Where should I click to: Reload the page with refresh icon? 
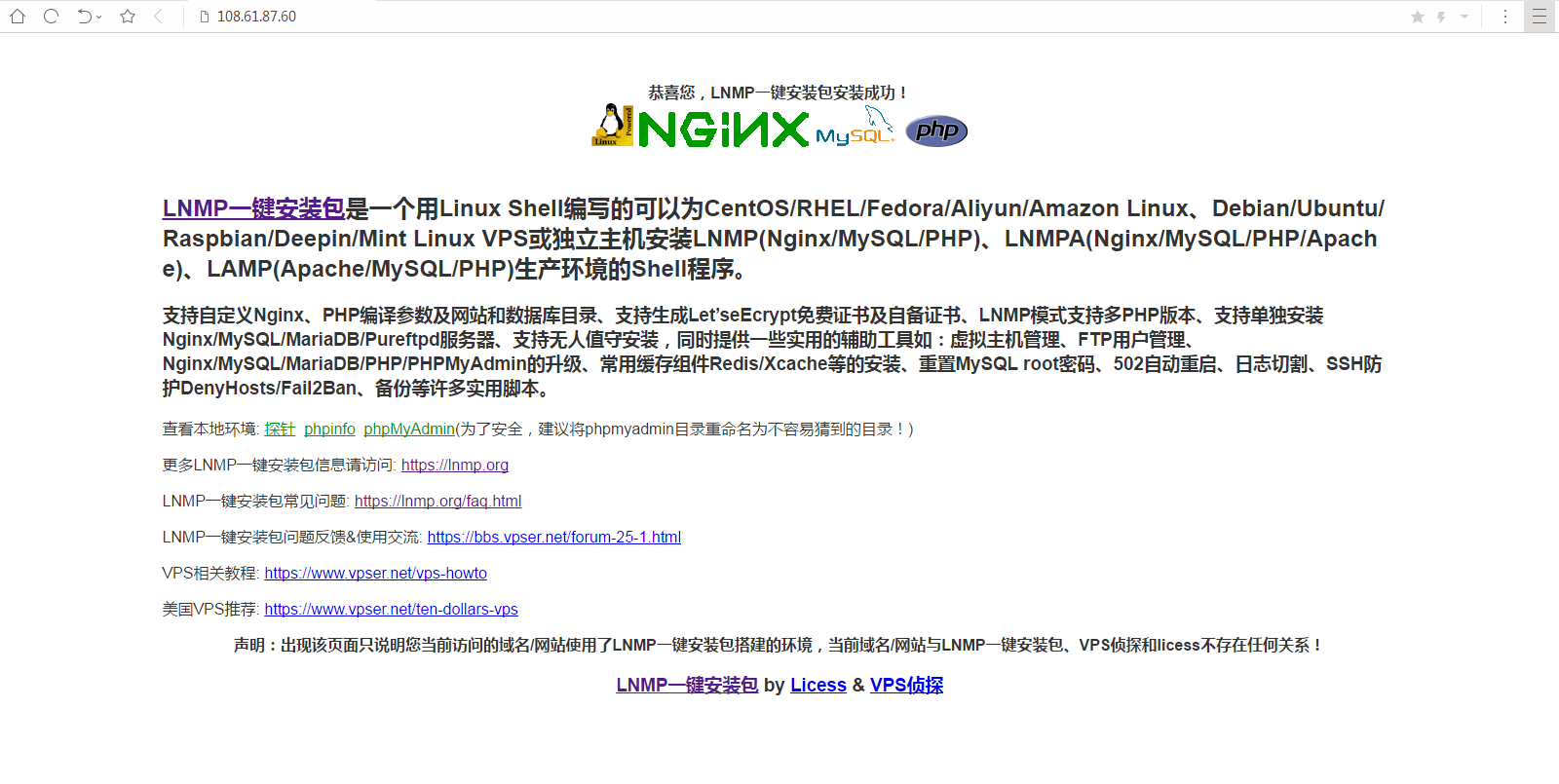click(52, 17)
